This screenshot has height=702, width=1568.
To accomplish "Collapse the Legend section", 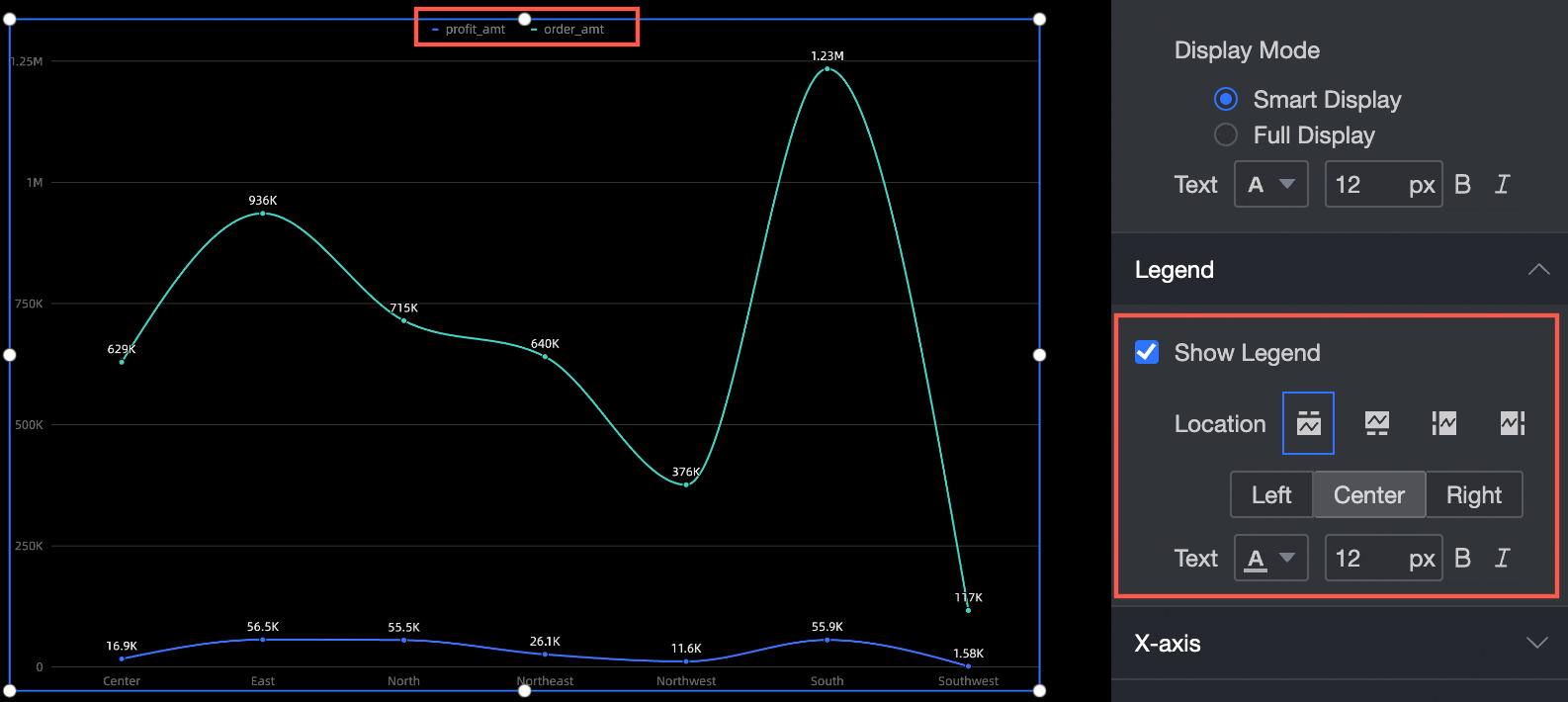I will (x=1538, y=269).
